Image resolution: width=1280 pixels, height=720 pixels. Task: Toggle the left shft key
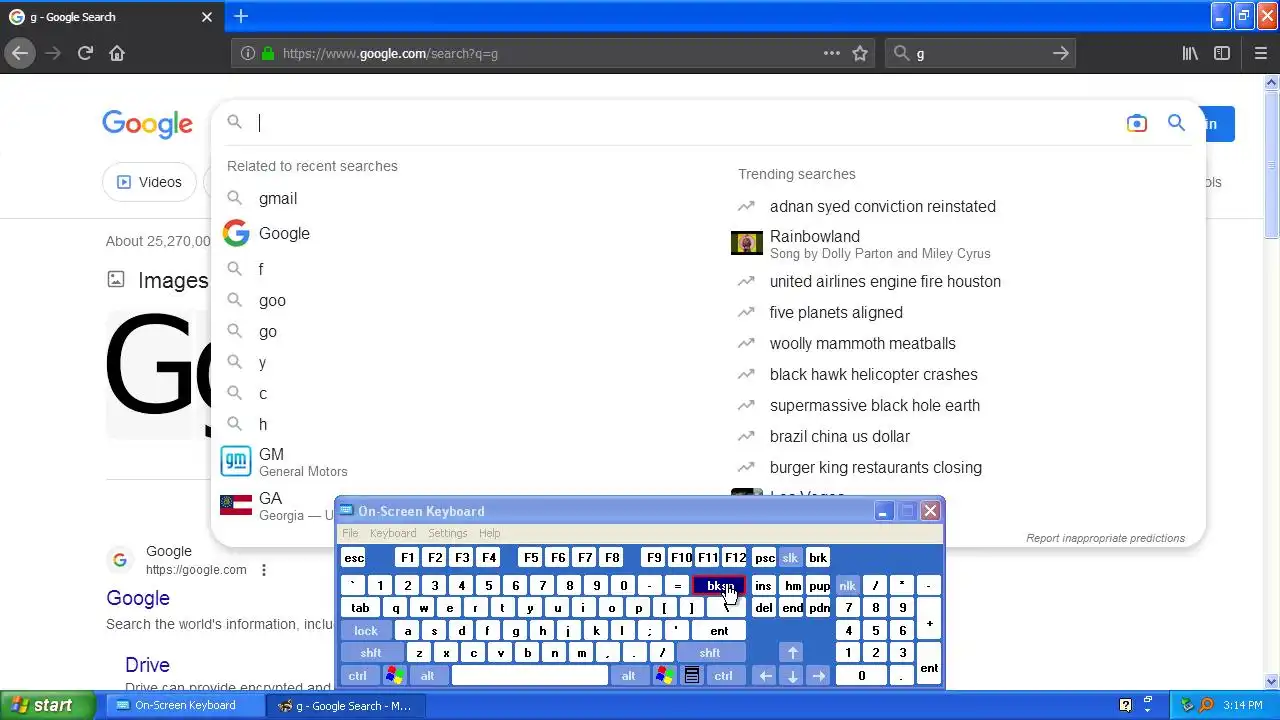point(371,653)
